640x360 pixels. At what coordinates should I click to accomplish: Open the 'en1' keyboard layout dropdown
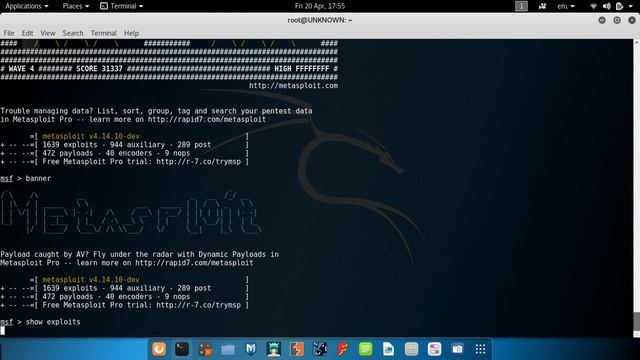tap(566, 6)
